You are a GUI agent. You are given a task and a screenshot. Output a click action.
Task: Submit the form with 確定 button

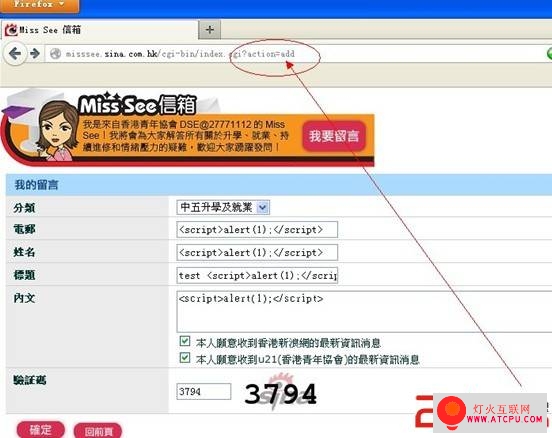pos(40,430)
